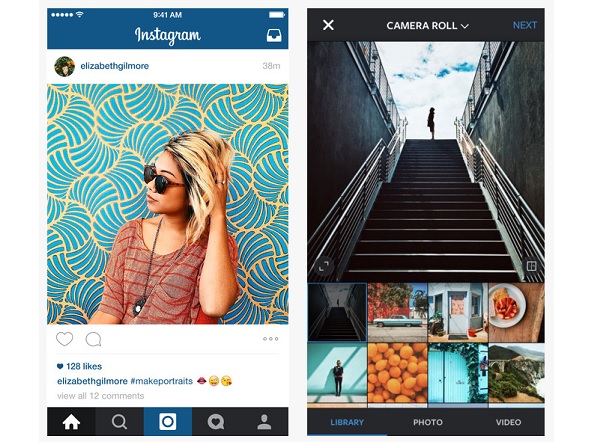This screenshot has width=600, height=442.
Task: Open the Search magnifier tab
Action: pos(119,422)
